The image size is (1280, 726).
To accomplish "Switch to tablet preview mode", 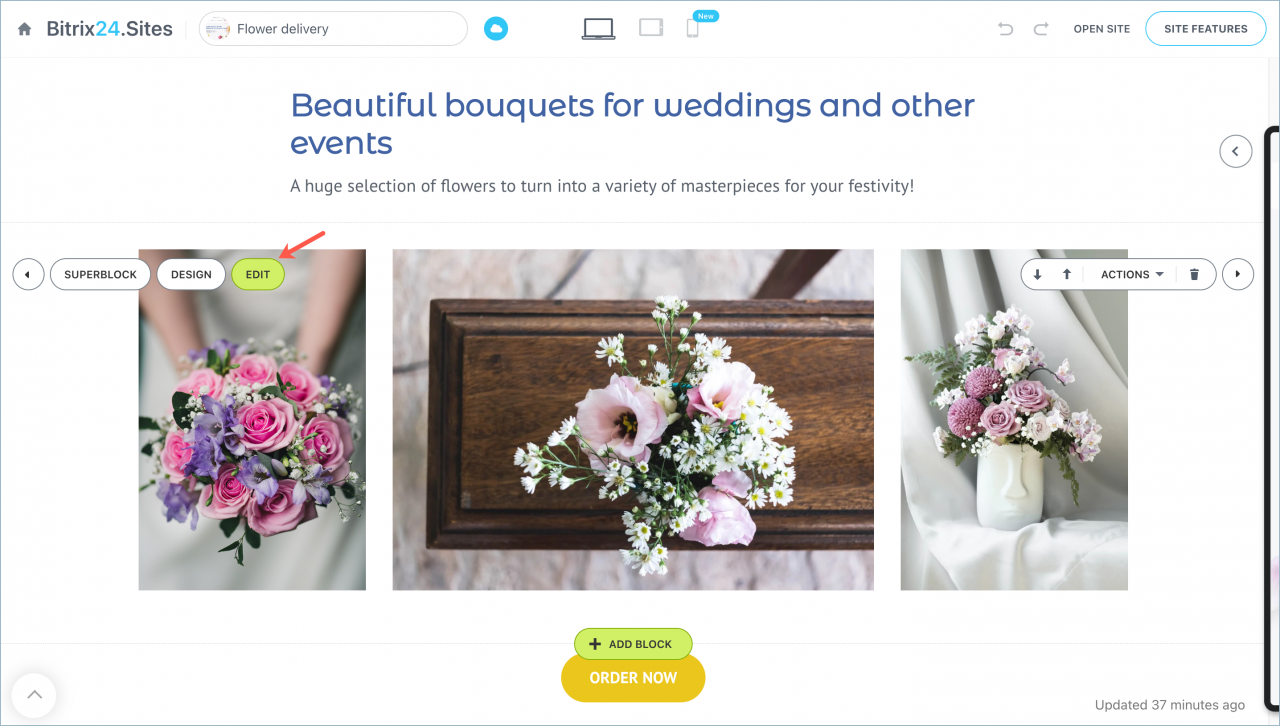I will click(x=651, y=28).
